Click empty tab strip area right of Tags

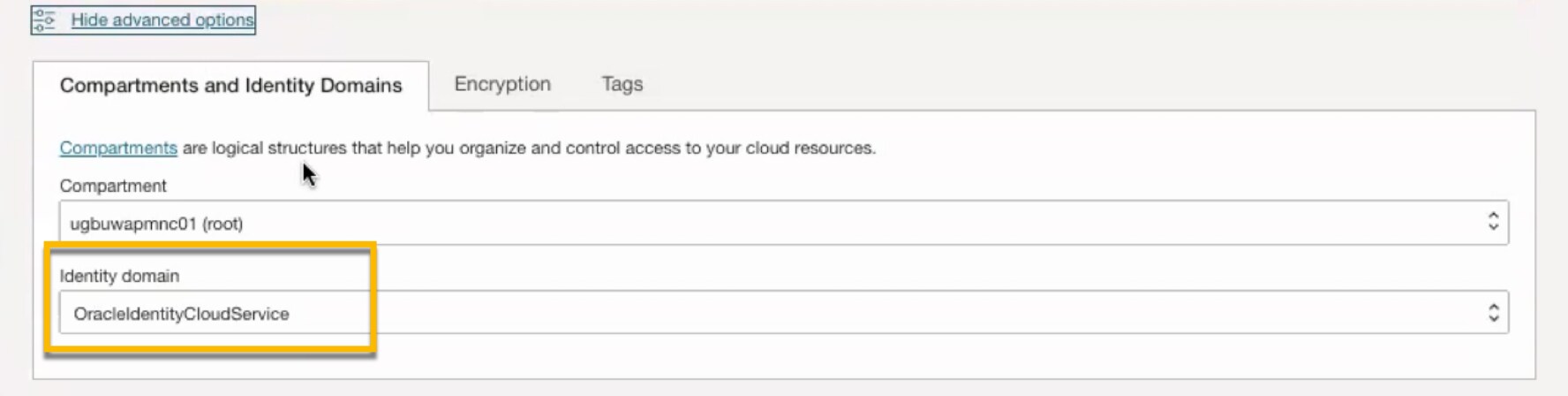tap(1059, 84)
